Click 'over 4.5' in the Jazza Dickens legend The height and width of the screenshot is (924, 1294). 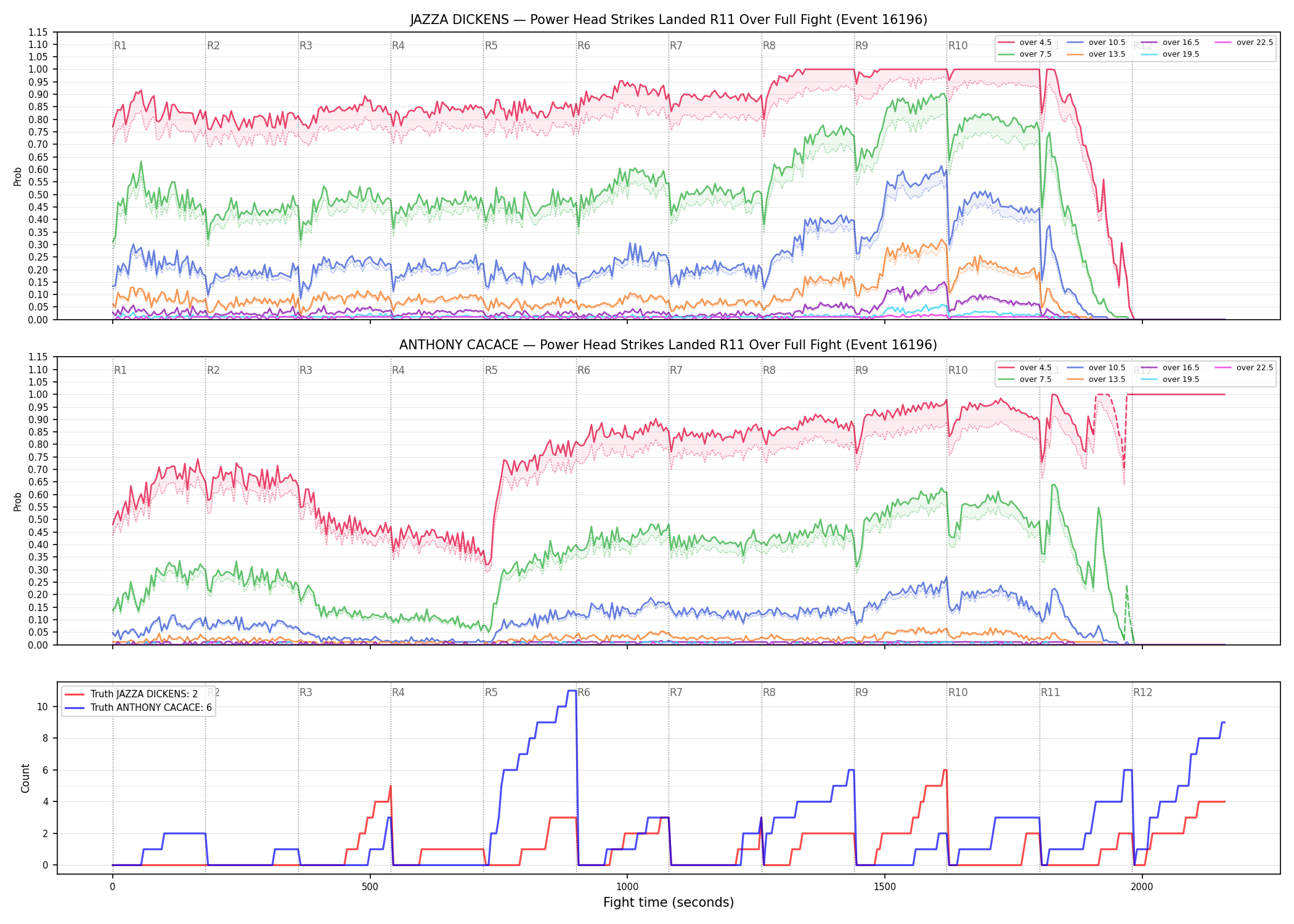(x=1036, y=43)
